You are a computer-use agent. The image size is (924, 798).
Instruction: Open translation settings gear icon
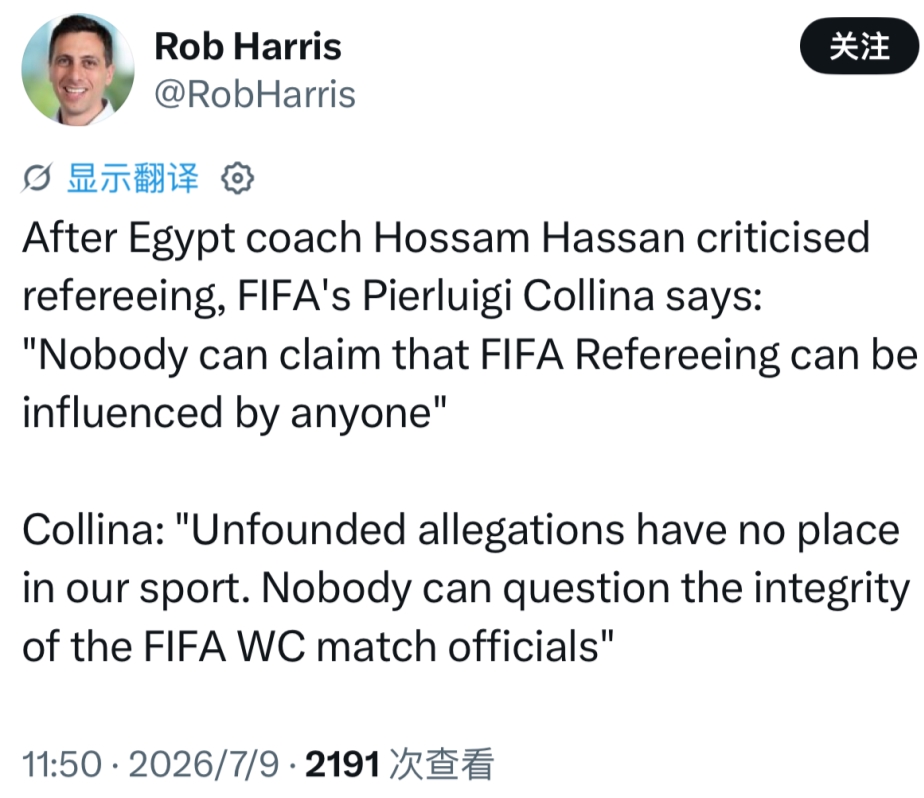point(237,178)
